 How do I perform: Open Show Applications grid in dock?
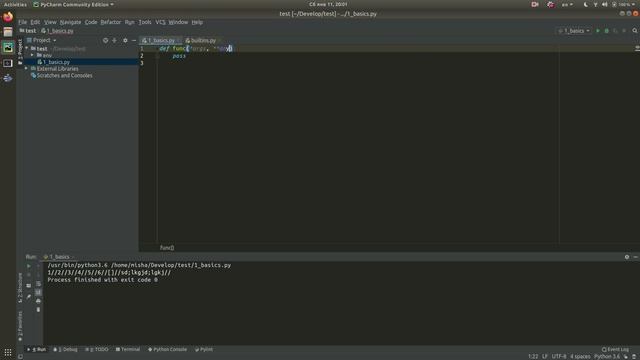[8, 352]
